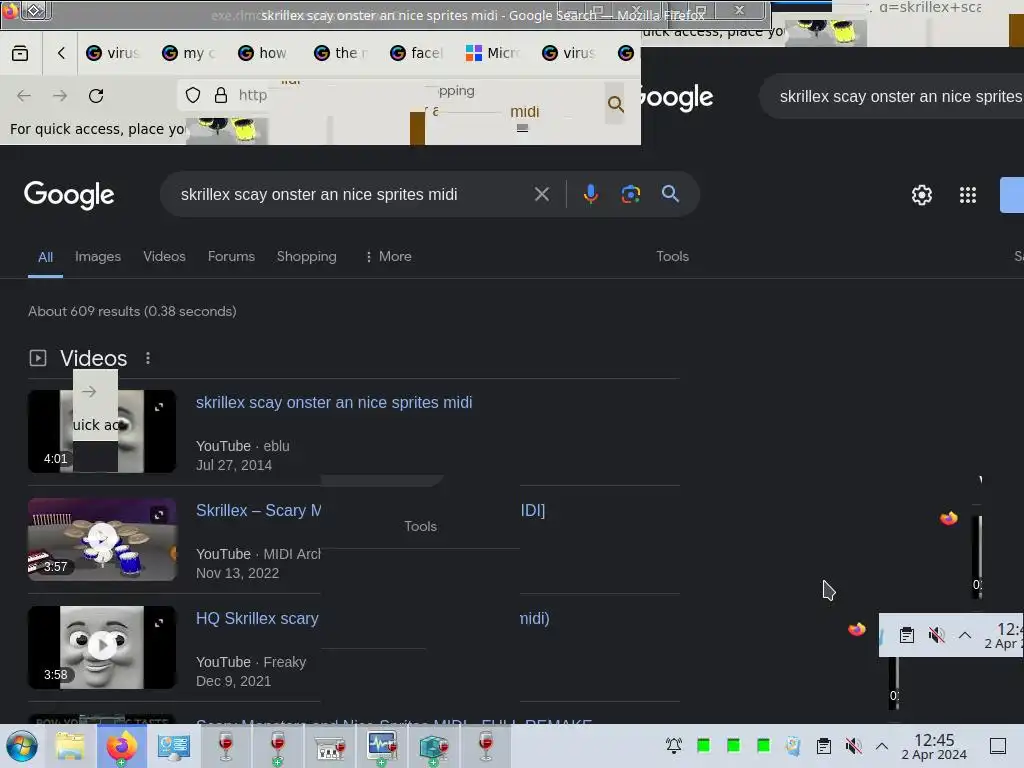Click the pin-on-all-desktops titlebar icon
Image resolution: width=1024 pixels, height=768 pixels.
(x=35, y=10)
